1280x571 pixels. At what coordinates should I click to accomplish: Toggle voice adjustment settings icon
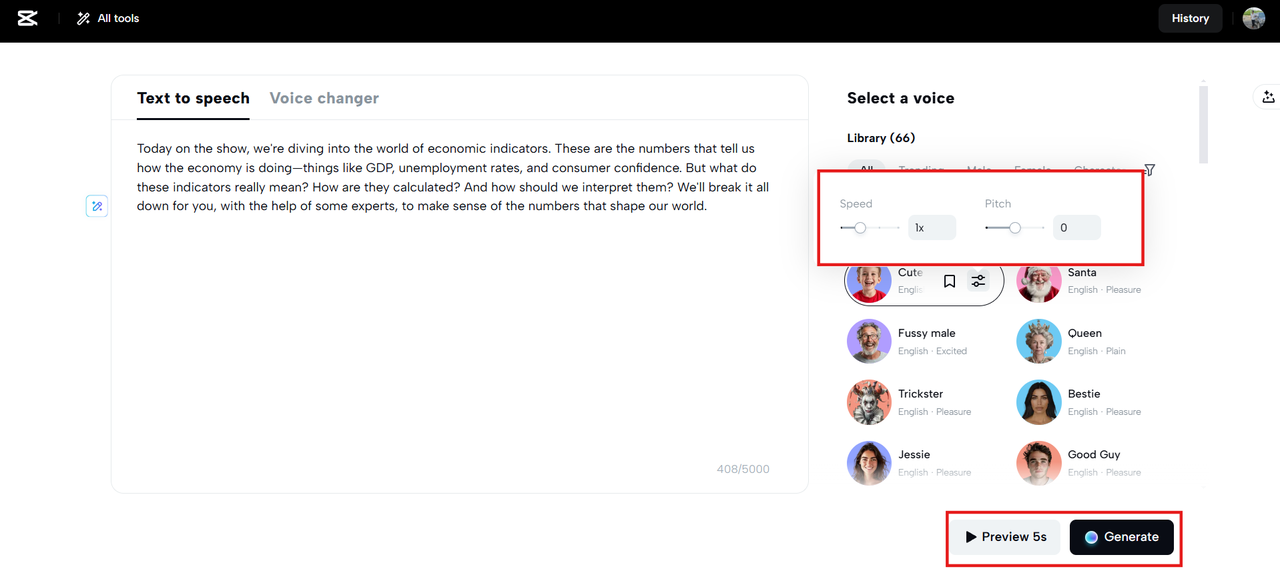tap(979, 282)
